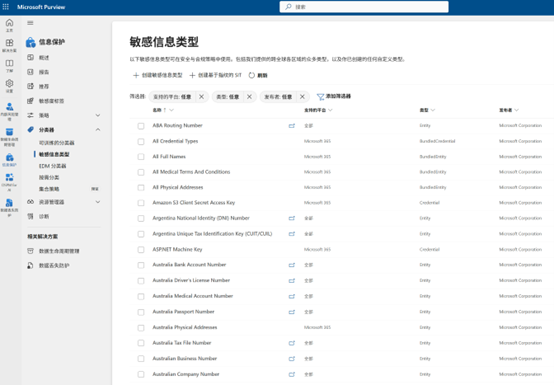
Task: Expand the 资源管理器 explorers chevron
Action: pos(98,202)
